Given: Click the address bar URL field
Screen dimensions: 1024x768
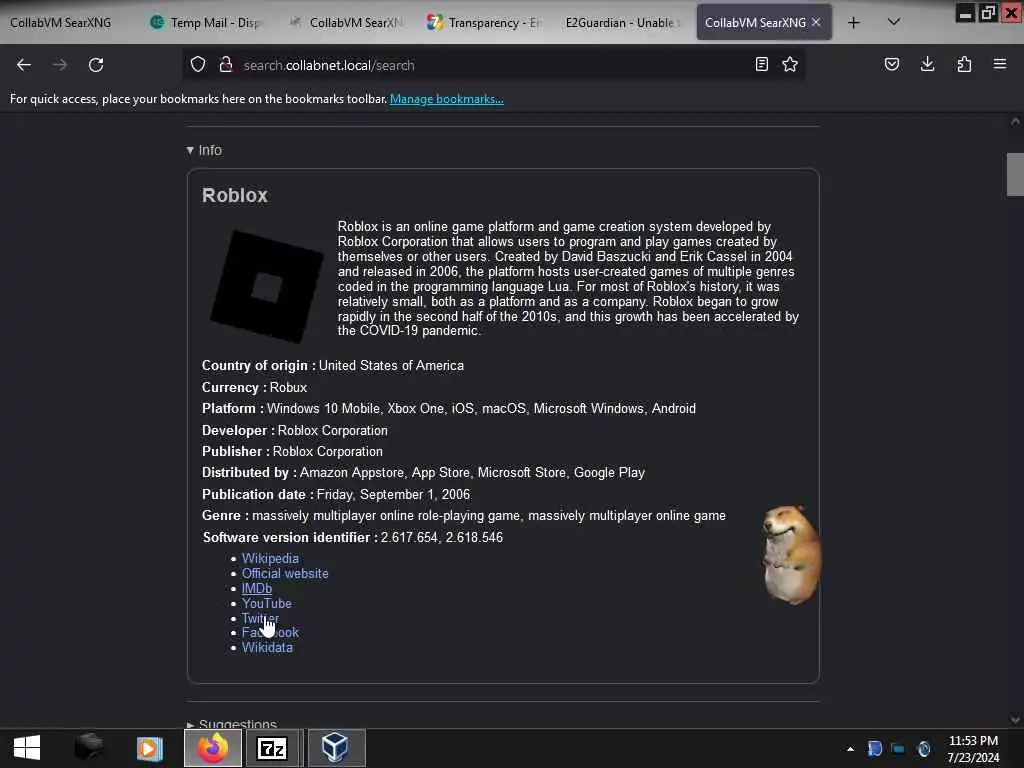Looking at the screenshot, I should tap(493, 65).
